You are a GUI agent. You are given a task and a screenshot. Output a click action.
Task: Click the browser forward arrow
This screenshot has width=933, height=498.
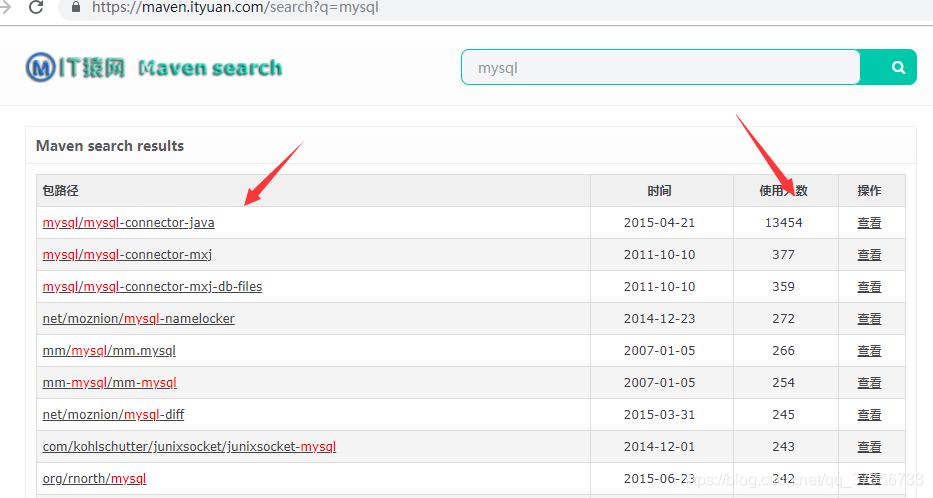[x=6, y=7]
